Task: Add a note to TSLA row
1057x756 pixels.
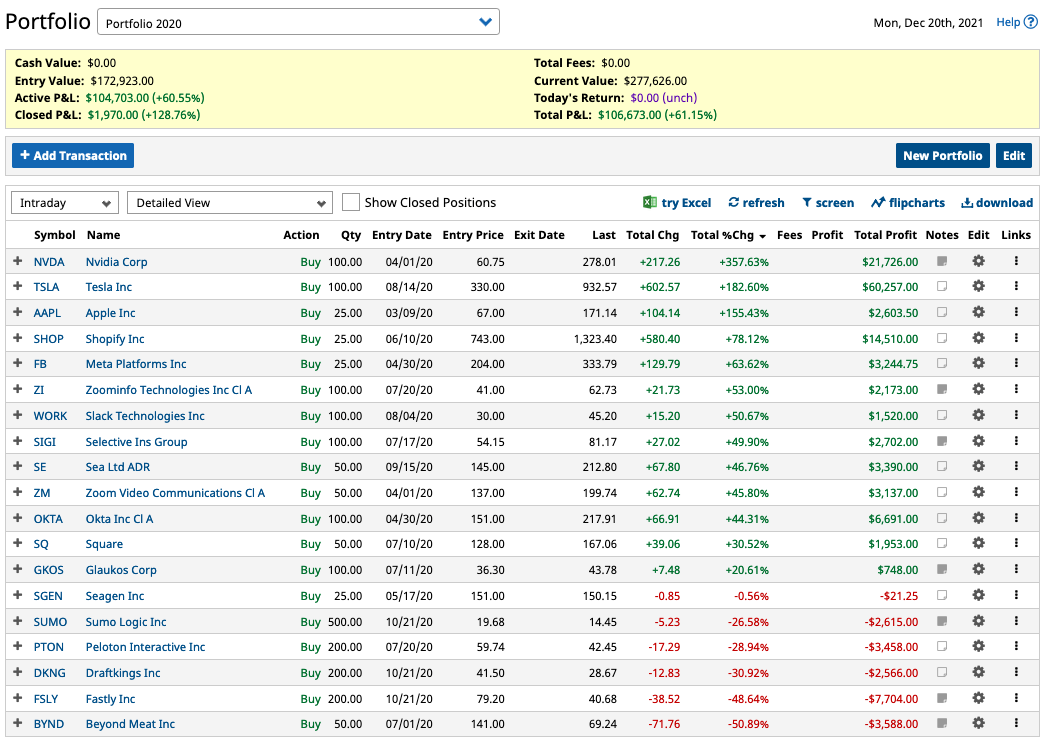Action: [942, 286]
